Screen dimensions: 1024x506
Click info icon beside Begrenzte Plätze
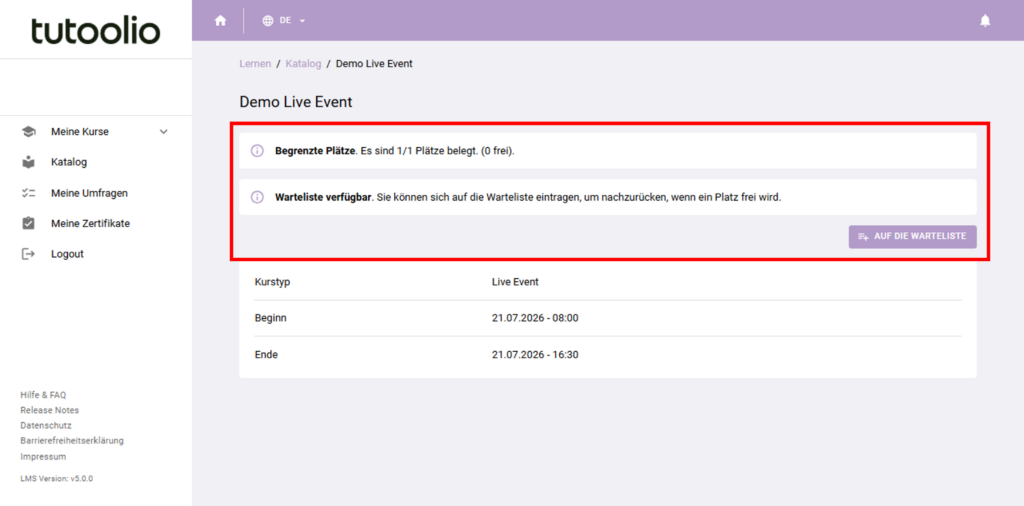point(257,151)
